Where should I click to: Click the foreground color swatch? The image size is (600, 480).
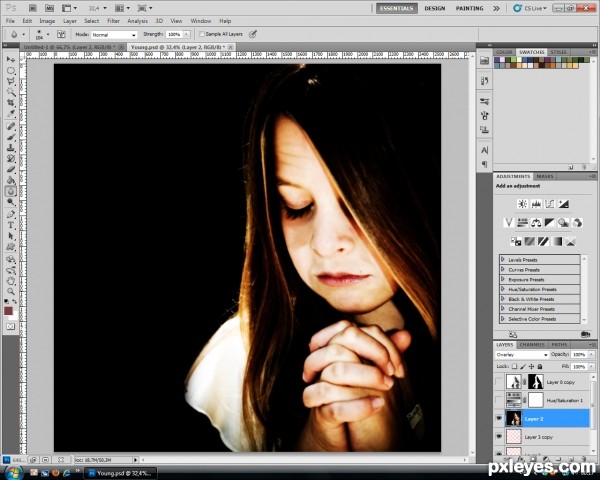click(x=8, y=310)
